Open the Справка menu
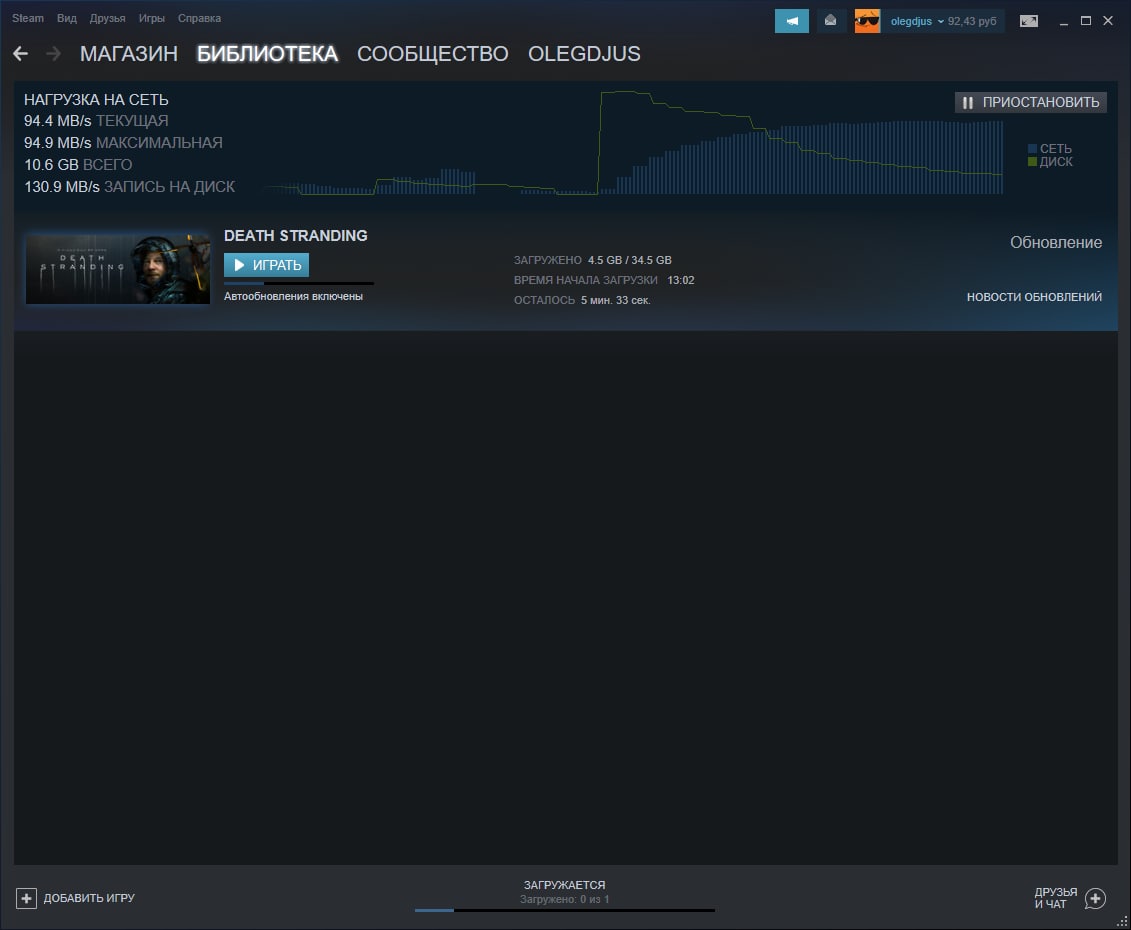1131x930 pixels. pyautogui.click(x=199, y=18)
